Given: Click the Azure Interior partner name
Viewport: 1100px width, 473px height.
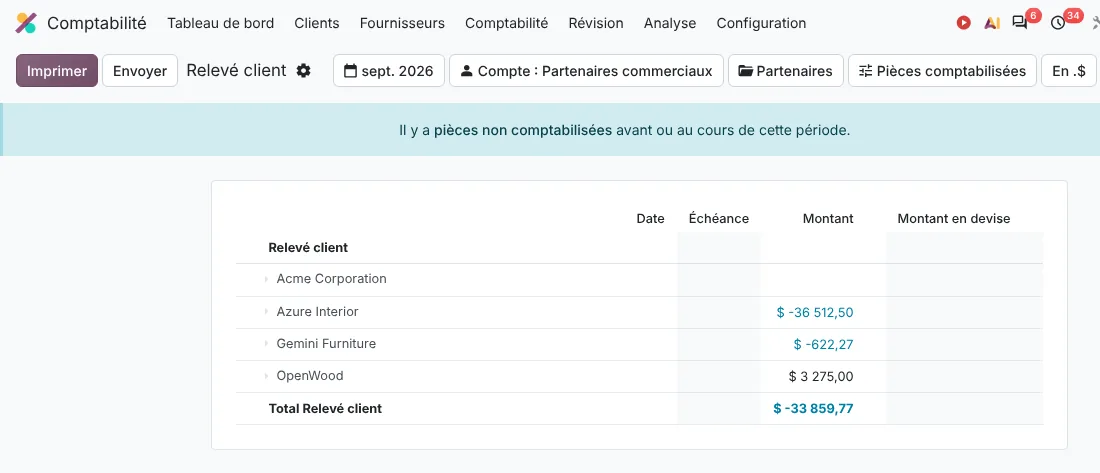Looking at the screenshot, I should 317,311.
